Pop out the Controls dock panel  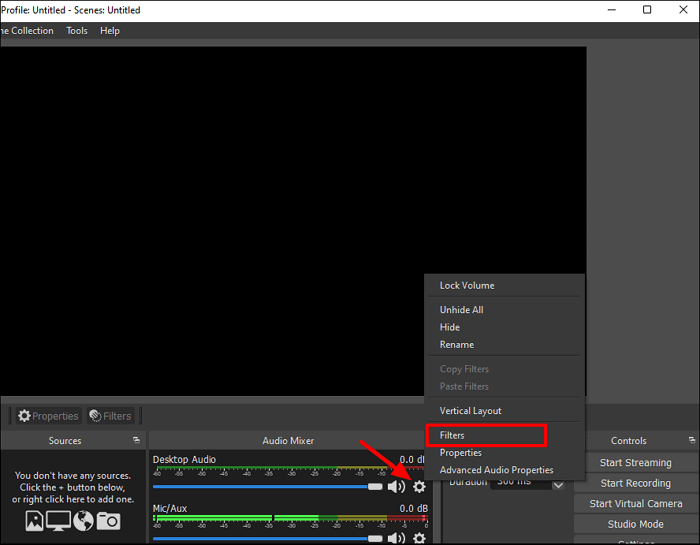pyautogui.click(x=692, y=440)
